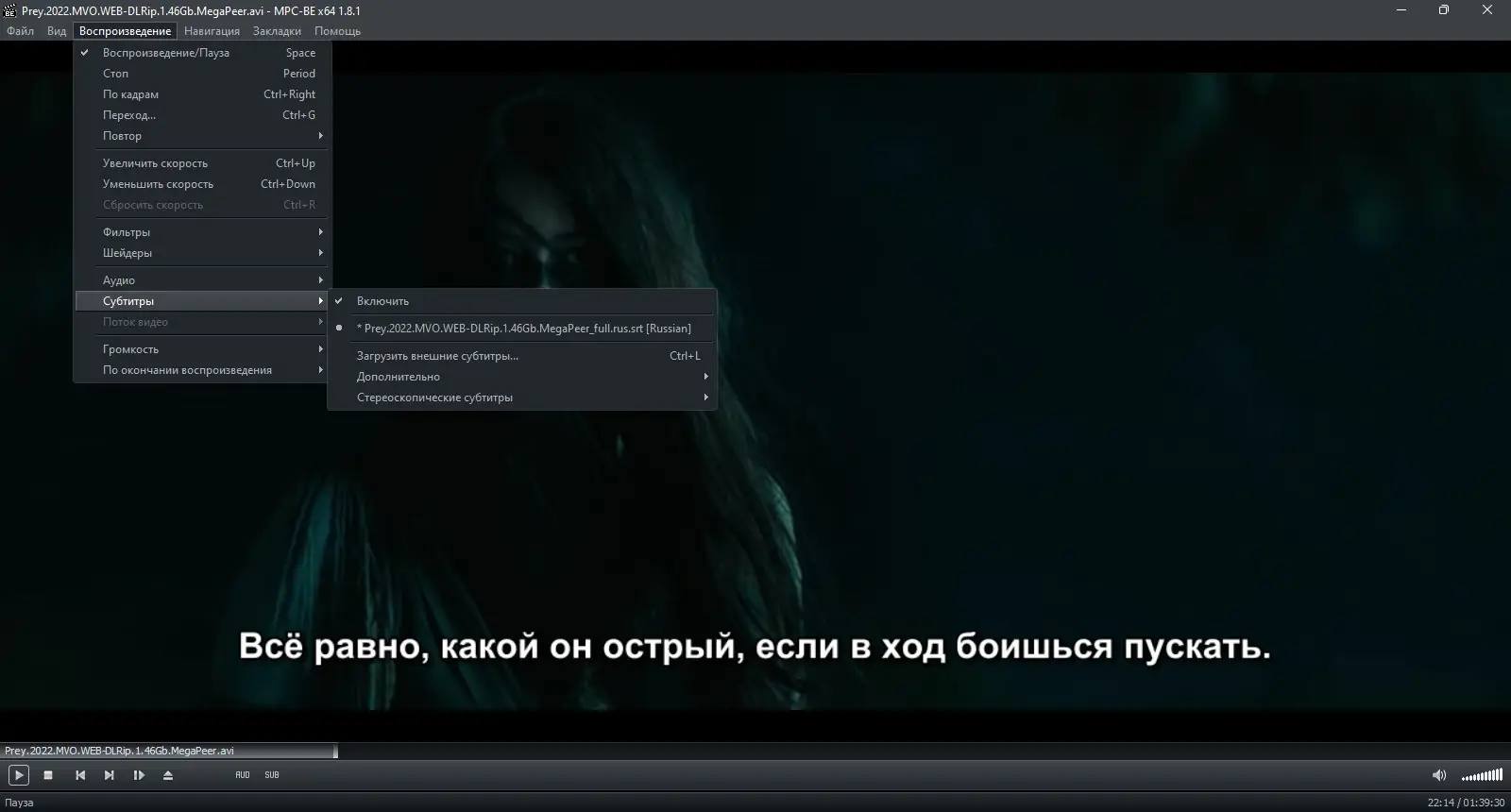Screen dimensions: 1511x812
Task: Adjust the volume slider
Action: [x=1482, y=775]
